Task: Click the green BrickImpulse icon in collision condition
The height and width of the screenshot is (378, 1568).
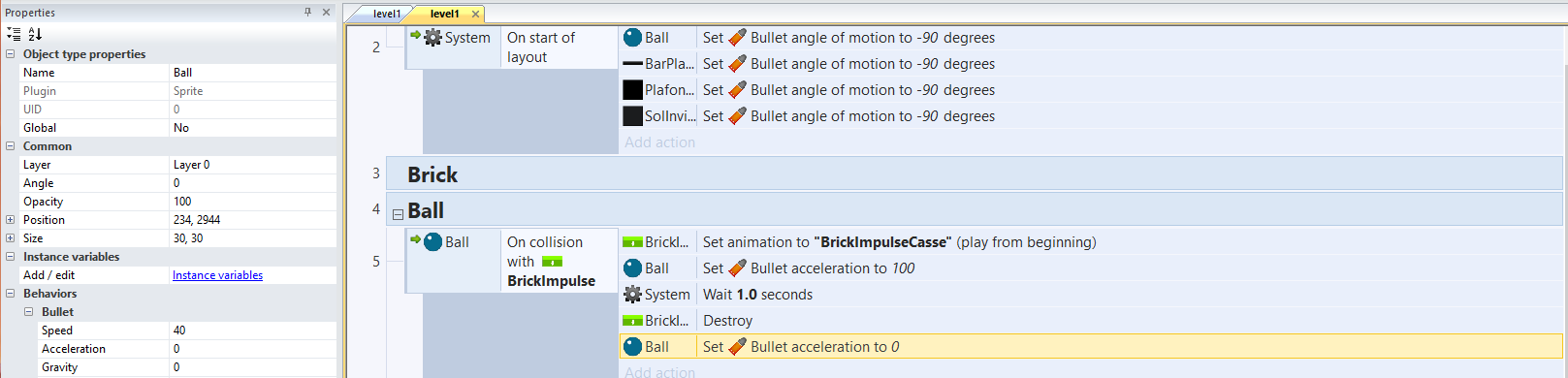Action: (552, 262)
